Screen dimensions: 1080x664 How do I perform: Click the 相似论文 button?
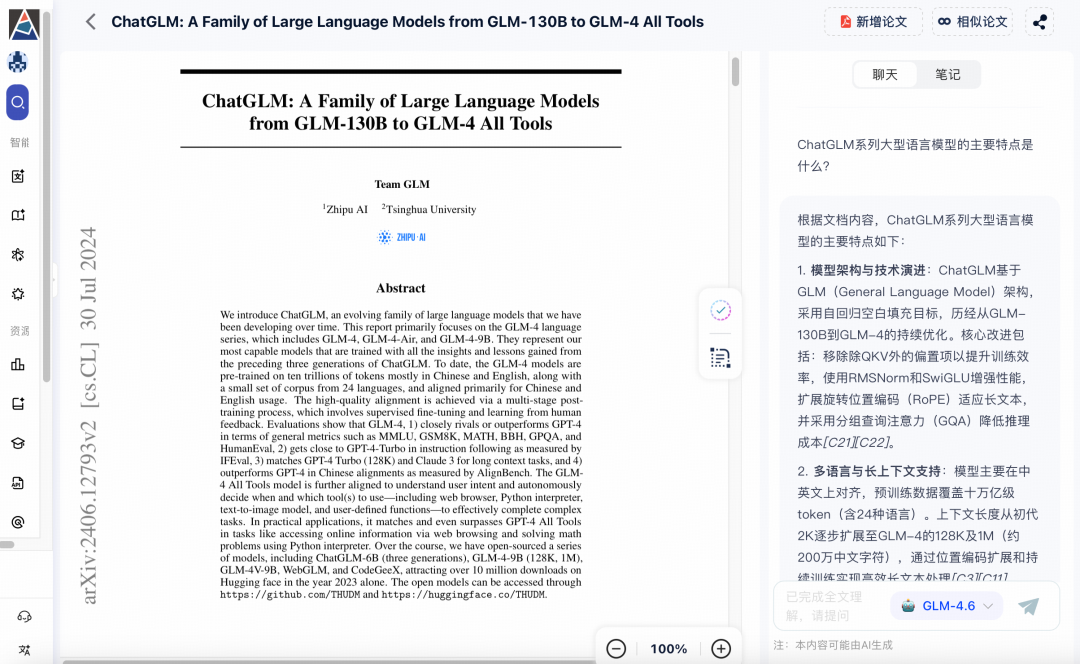click(973, 22)
